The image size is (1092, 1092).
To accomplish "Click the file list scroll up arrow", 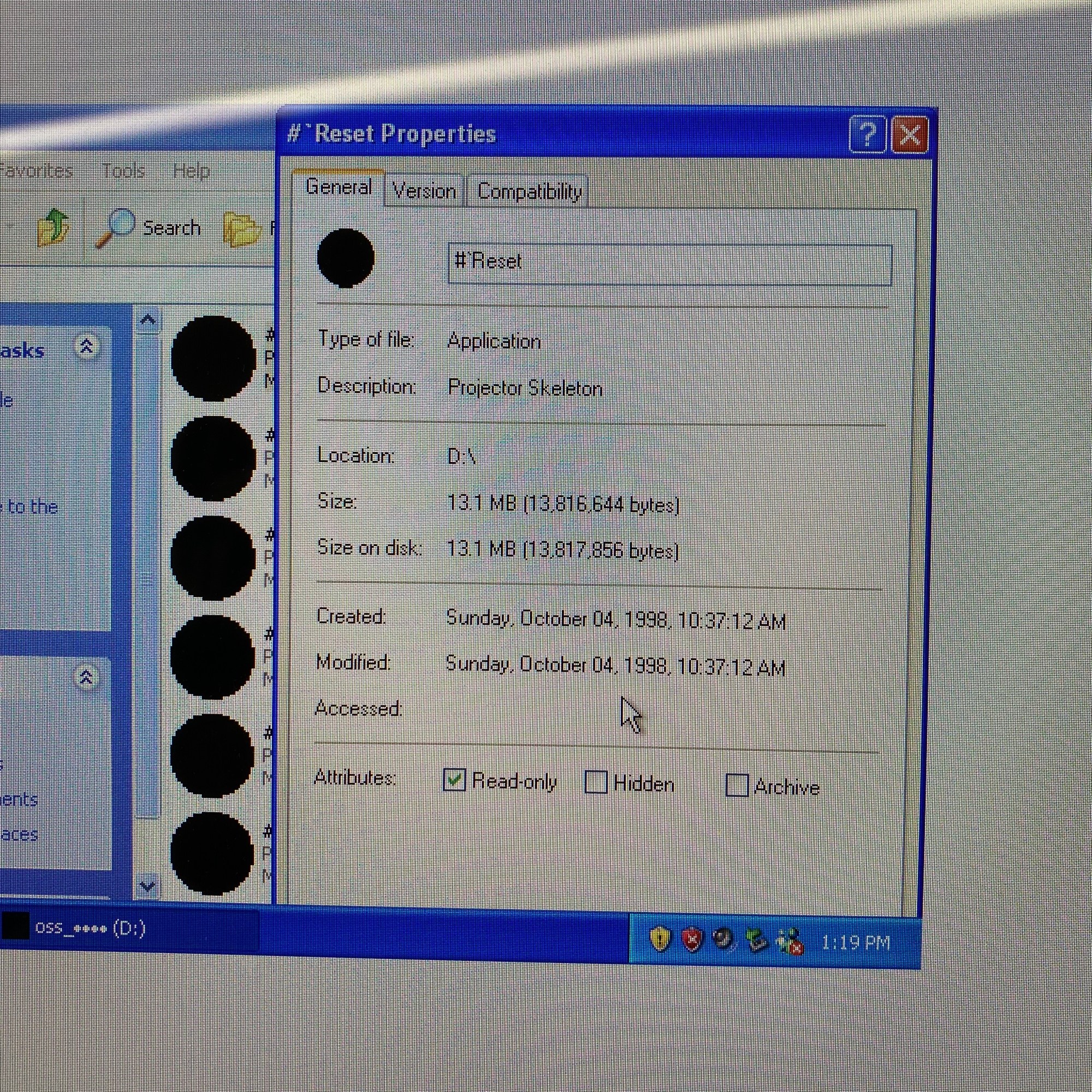I will coord(148,321).
